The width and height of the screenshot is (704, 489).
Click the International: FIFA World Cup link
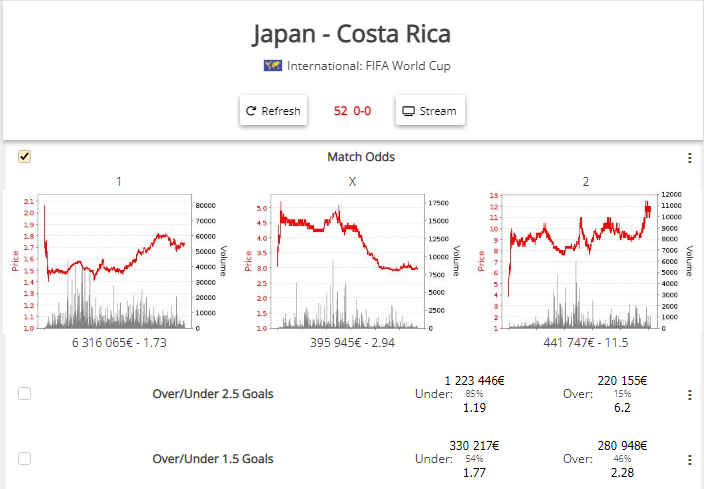(368, 67)
